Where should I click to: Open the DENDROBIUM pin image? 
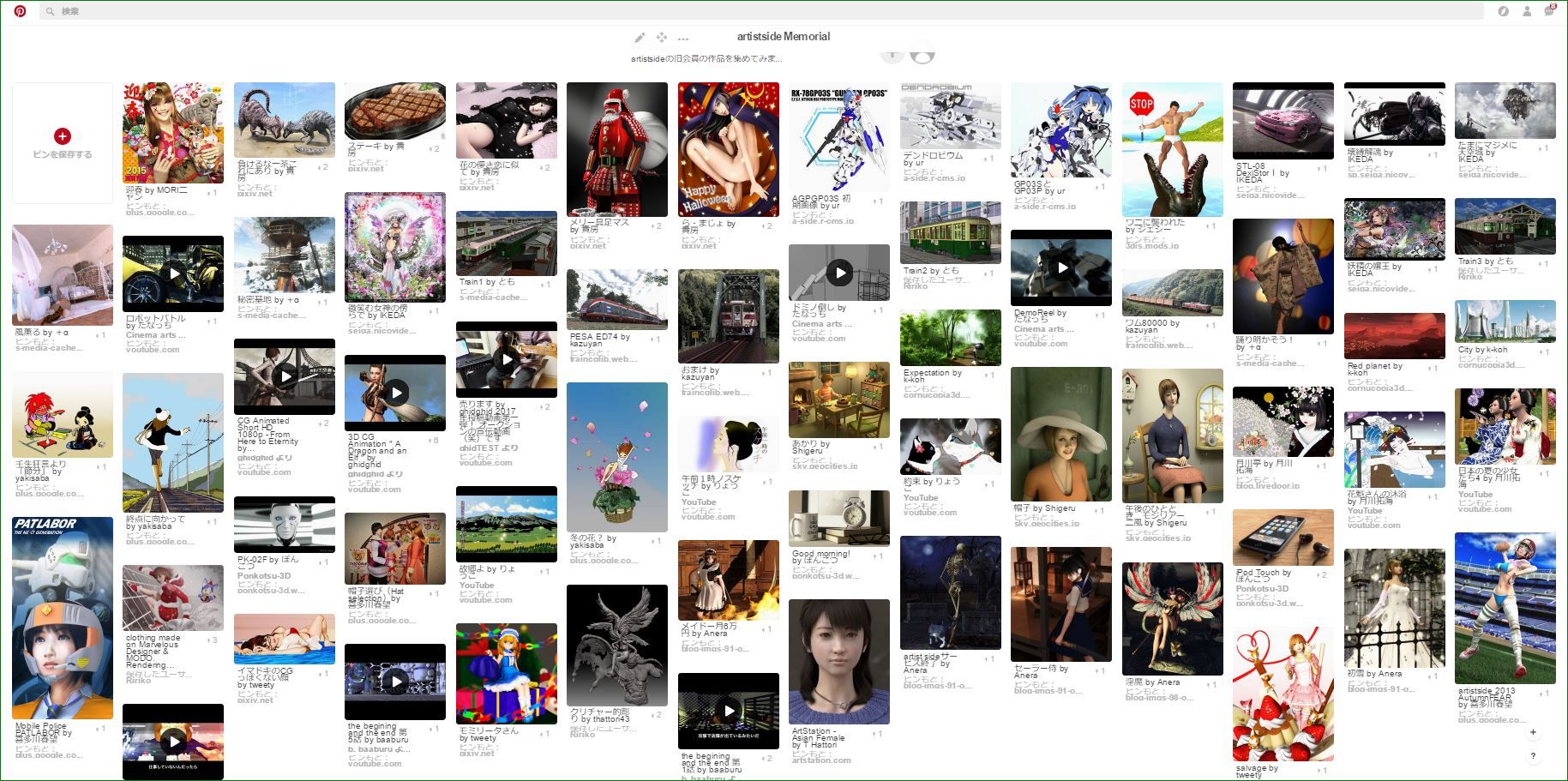pyautogui.click(x=951, y=116)
